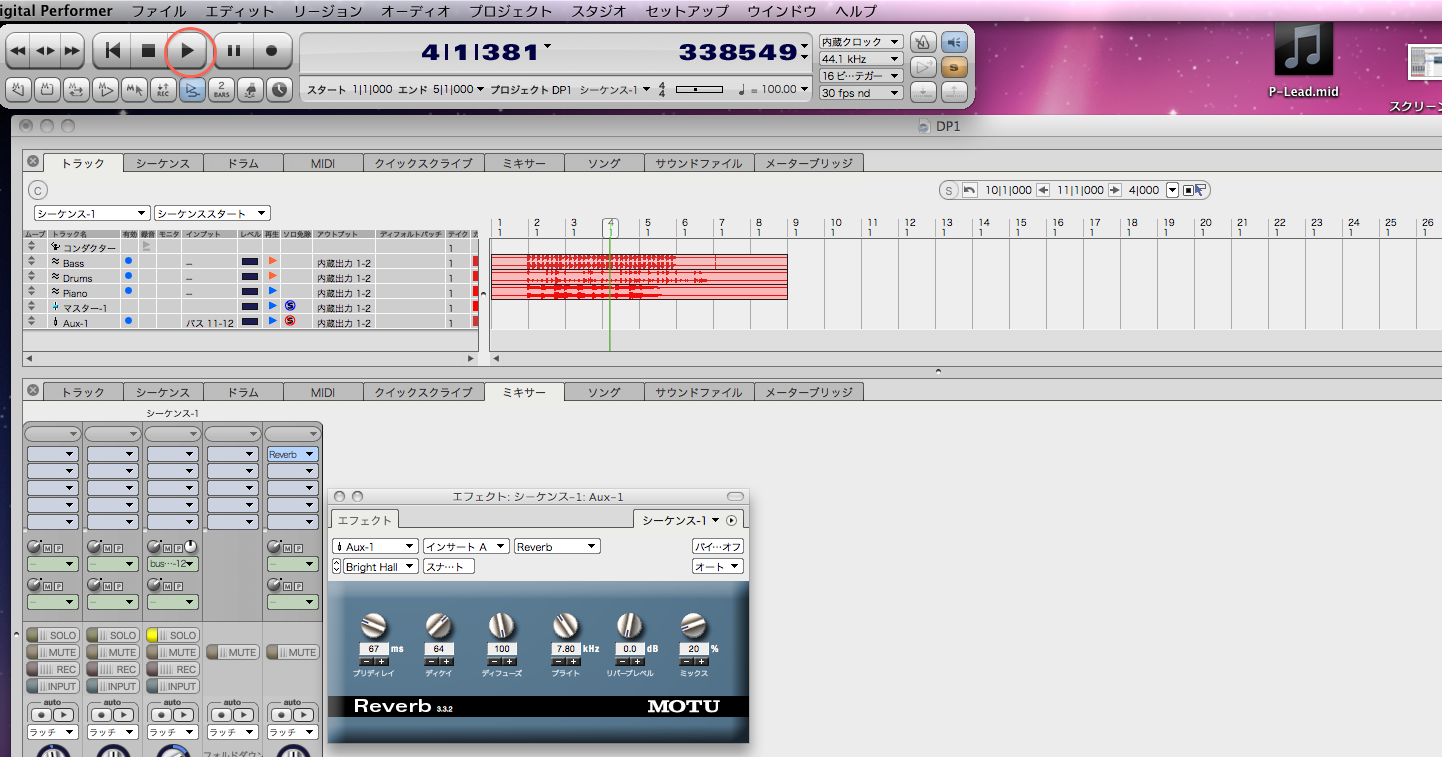
Task: Click measure 9 in the time ruler
Action: tap(795, 227)
